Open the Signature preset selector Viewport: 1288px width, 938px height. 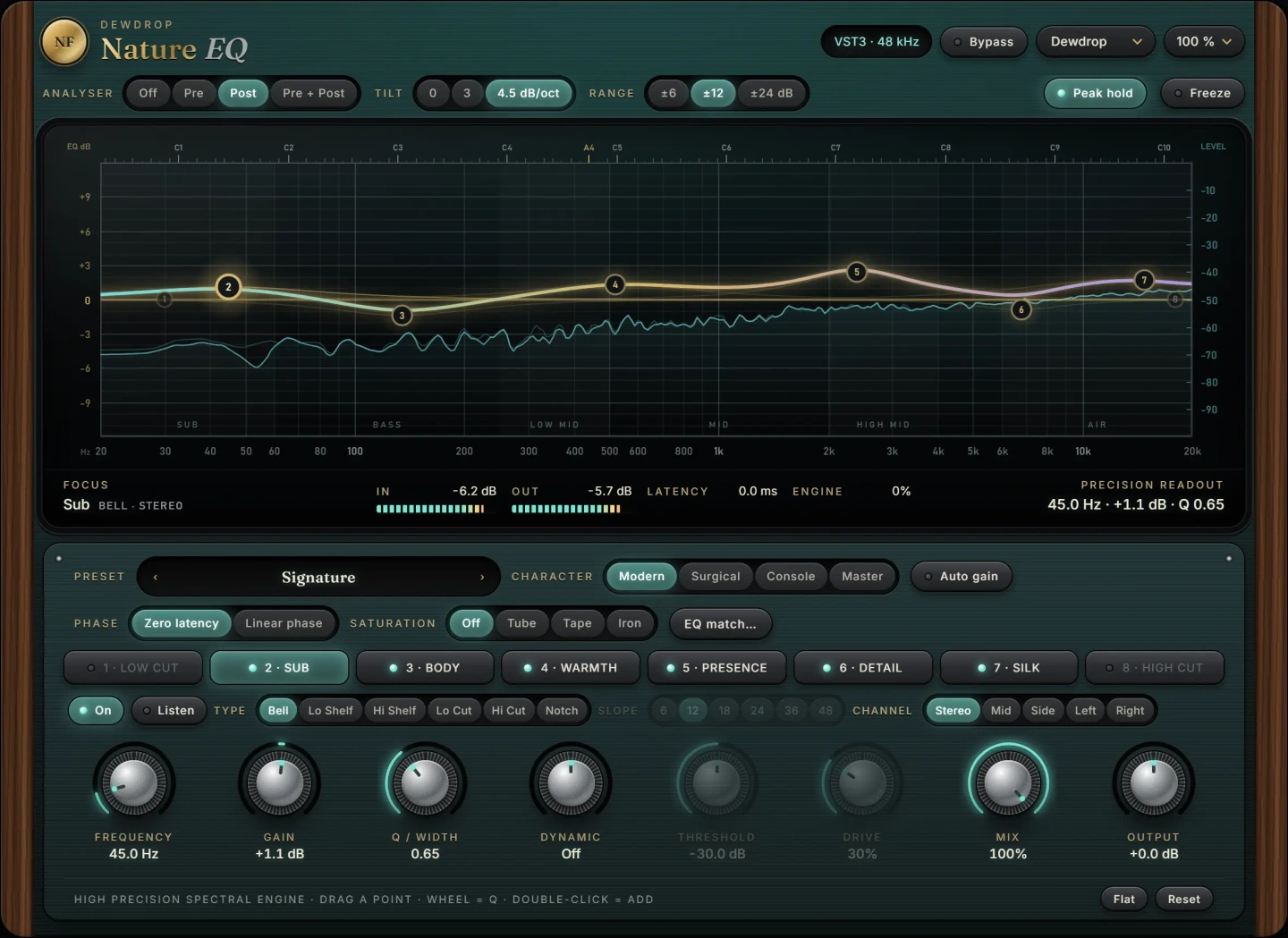point(318,578)
